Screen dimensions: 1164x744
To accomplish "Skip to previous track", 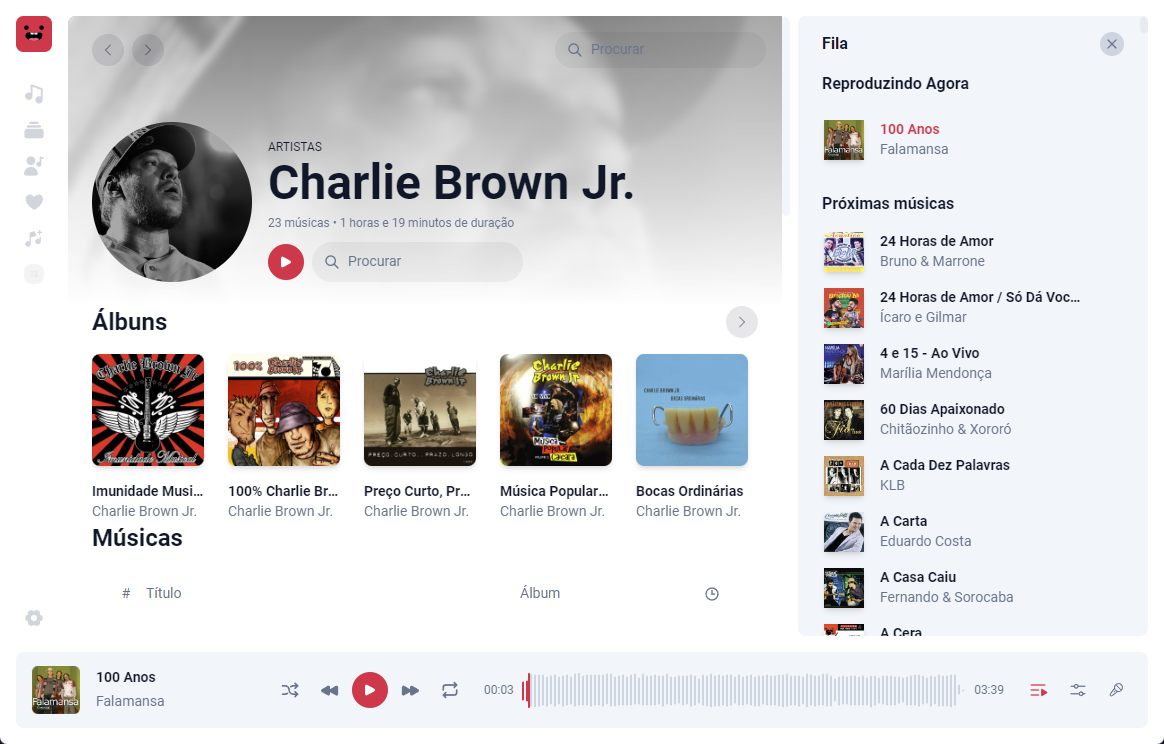I will point(330,691).
